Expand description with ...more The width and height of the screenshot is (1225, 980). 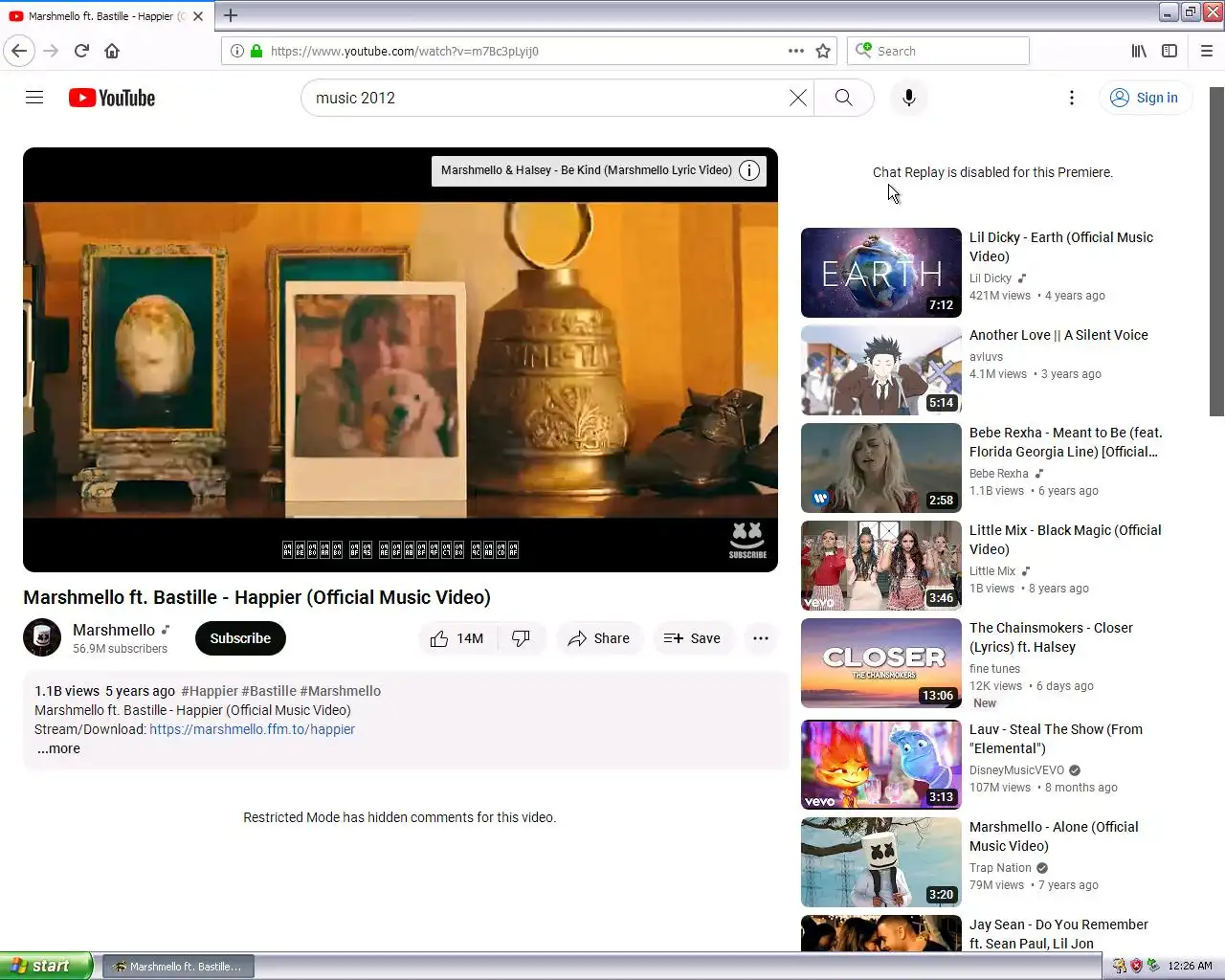[58, 748]
